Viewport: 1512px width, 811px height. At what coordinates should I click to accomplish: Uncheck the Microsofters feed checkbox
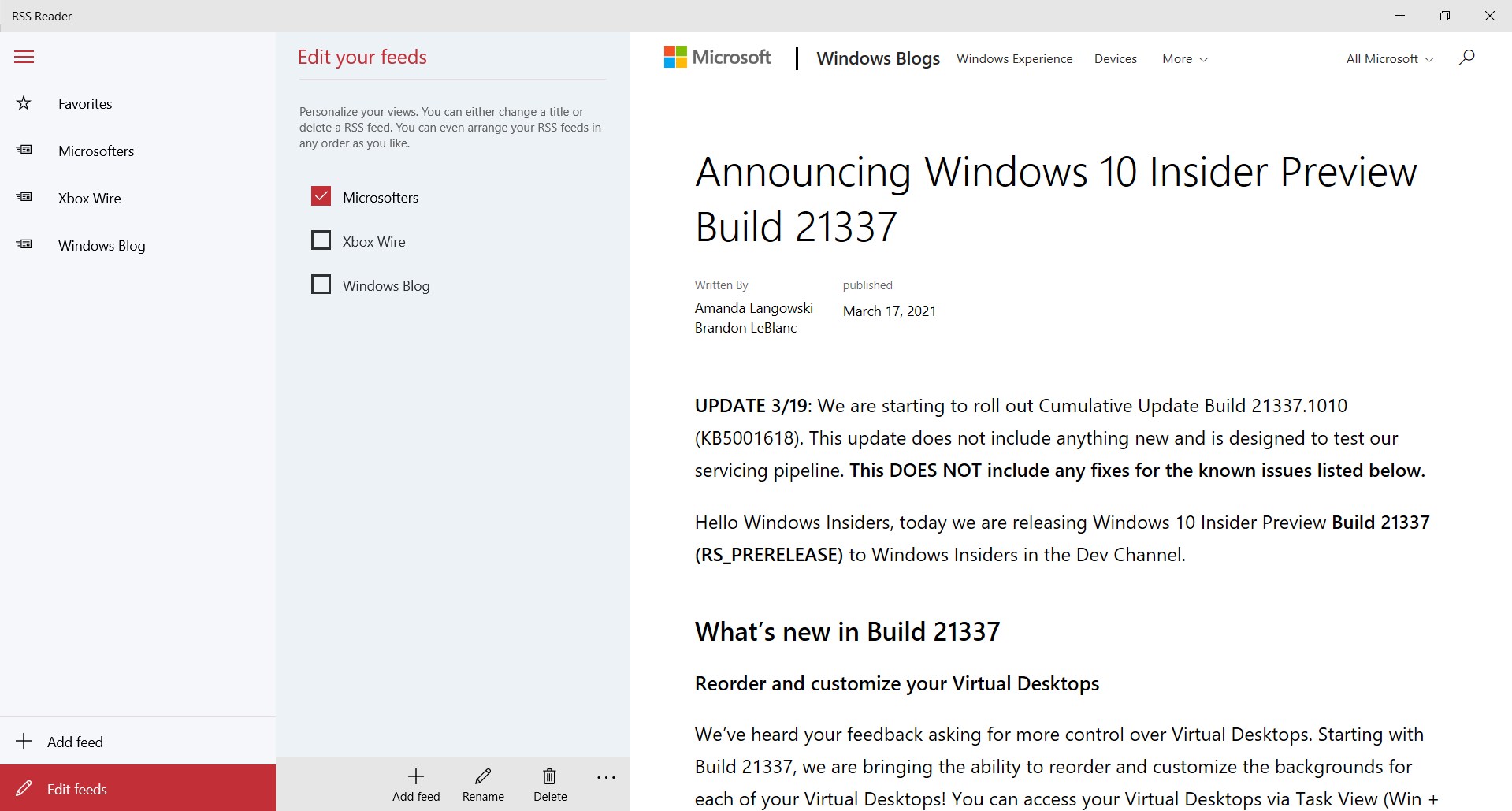321,196
